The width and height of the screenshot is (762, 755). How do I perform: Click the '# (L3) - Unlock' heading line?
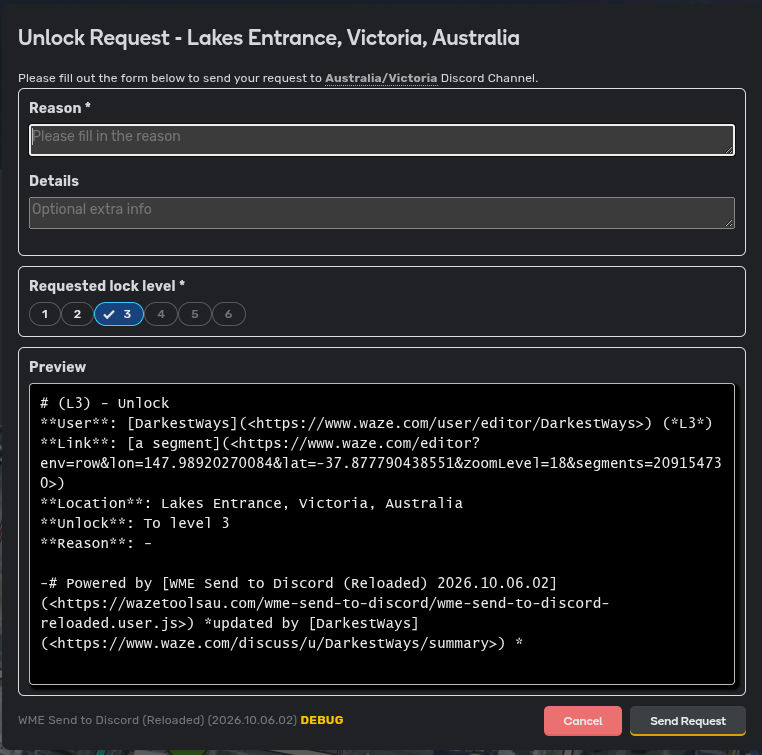tap(104, 403)
